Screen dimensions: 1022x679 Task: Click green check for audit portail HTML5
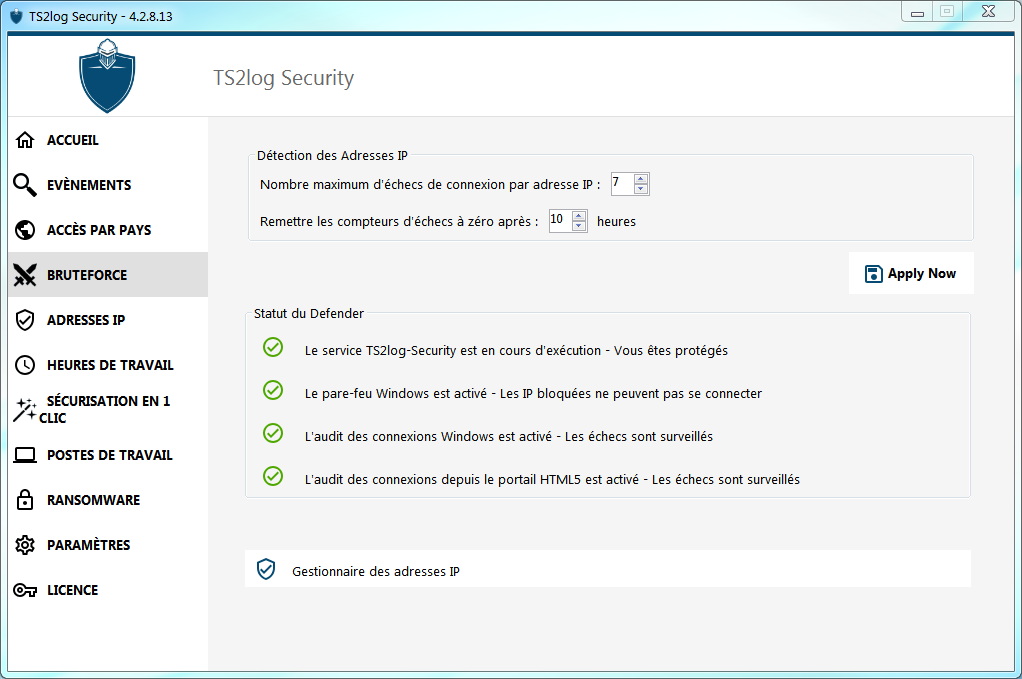273,476
